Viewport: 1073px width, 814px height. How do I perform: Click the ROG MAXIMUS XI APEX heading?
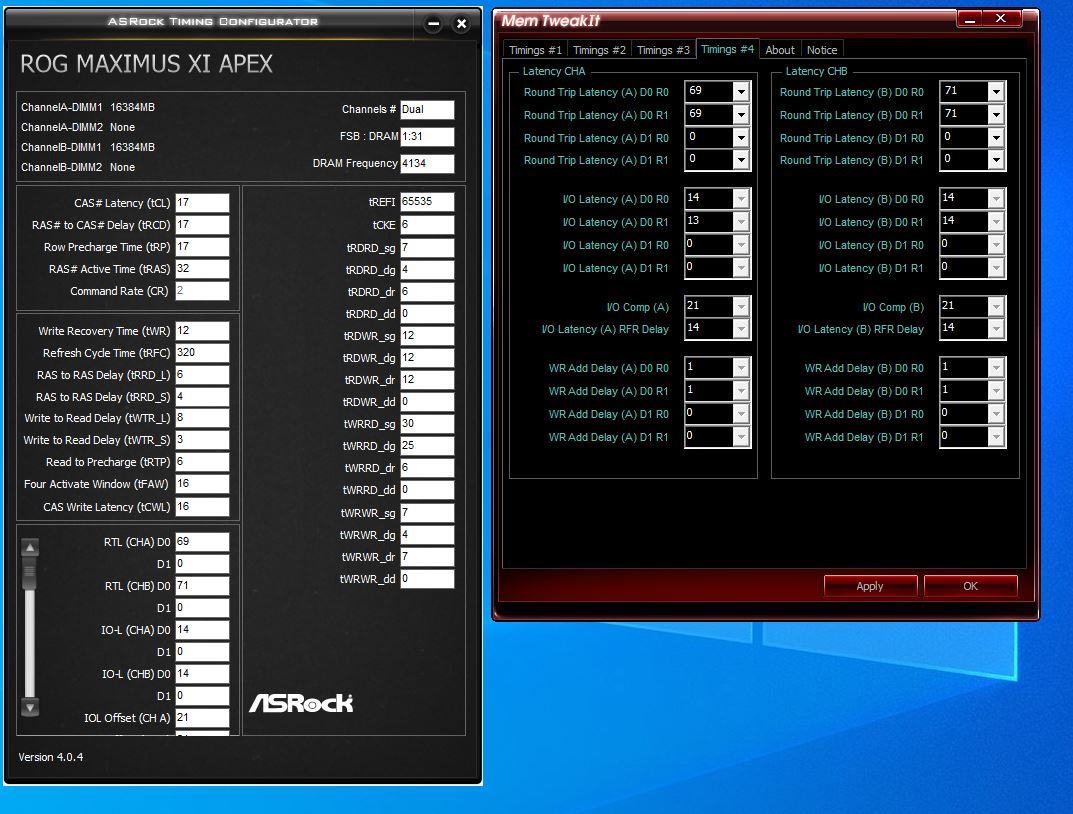146,64
